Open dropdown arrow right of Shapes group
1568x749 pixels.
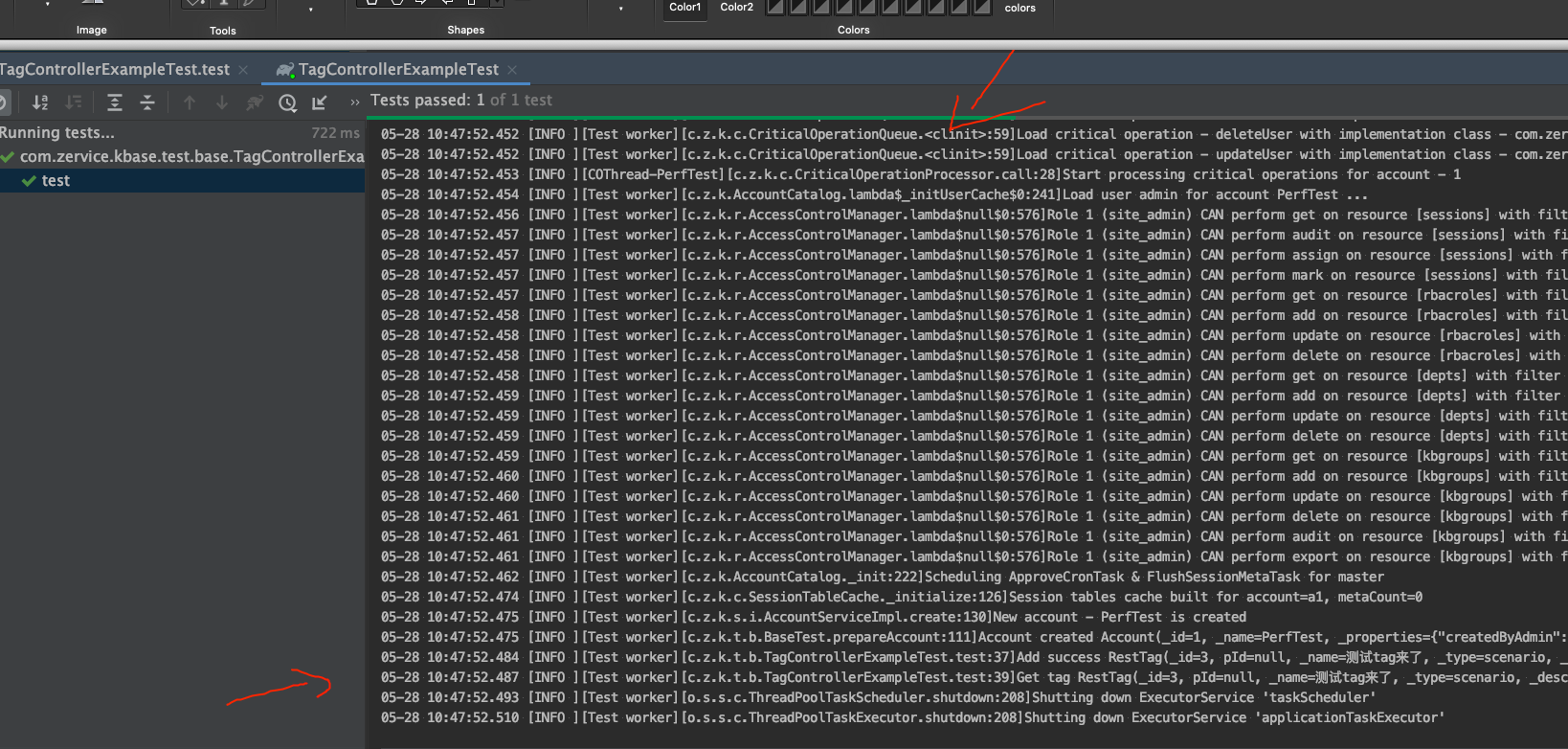pyautogui.click(x=620, y=10)
